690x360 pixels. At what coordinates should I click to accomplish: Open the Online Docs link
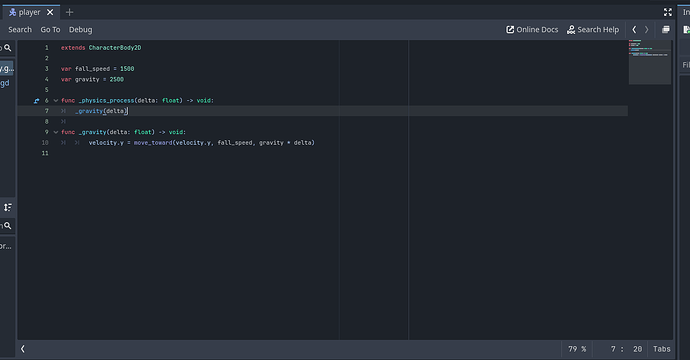pyautogui.click(x=532, y=29)
